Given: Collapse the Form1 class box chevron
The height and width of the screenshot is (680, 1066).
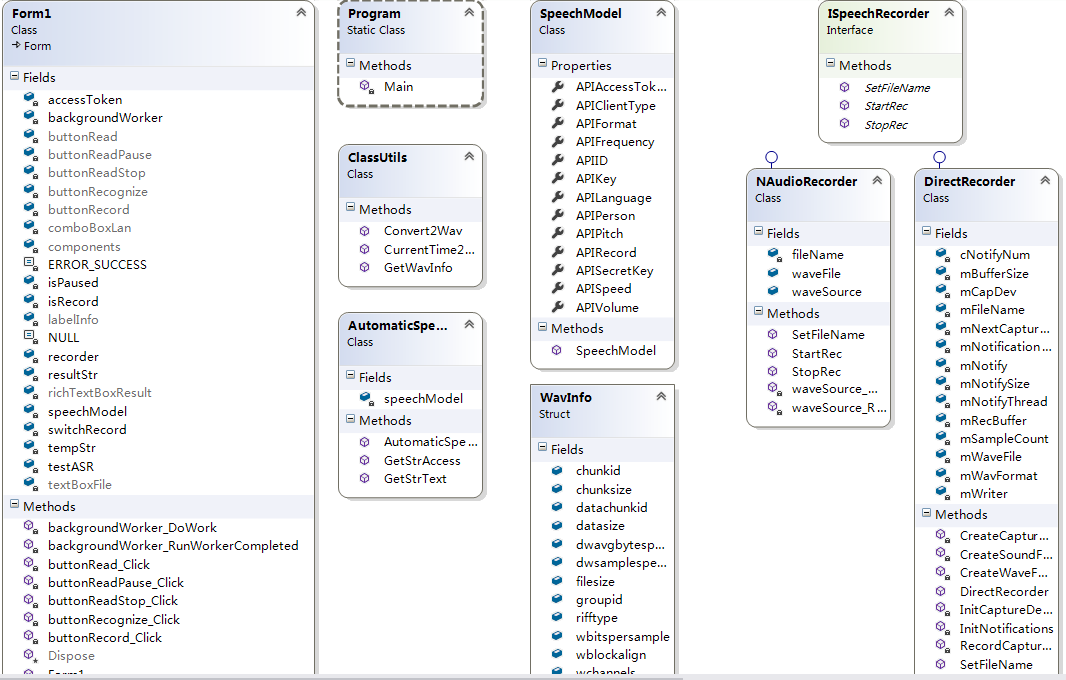Looking at the screenshot, I should pos(301,13).
